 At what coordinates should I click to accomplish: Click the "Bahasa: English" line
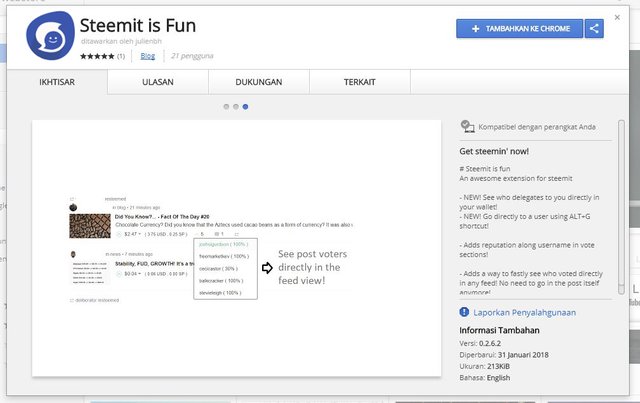click(x=484, y=378)
